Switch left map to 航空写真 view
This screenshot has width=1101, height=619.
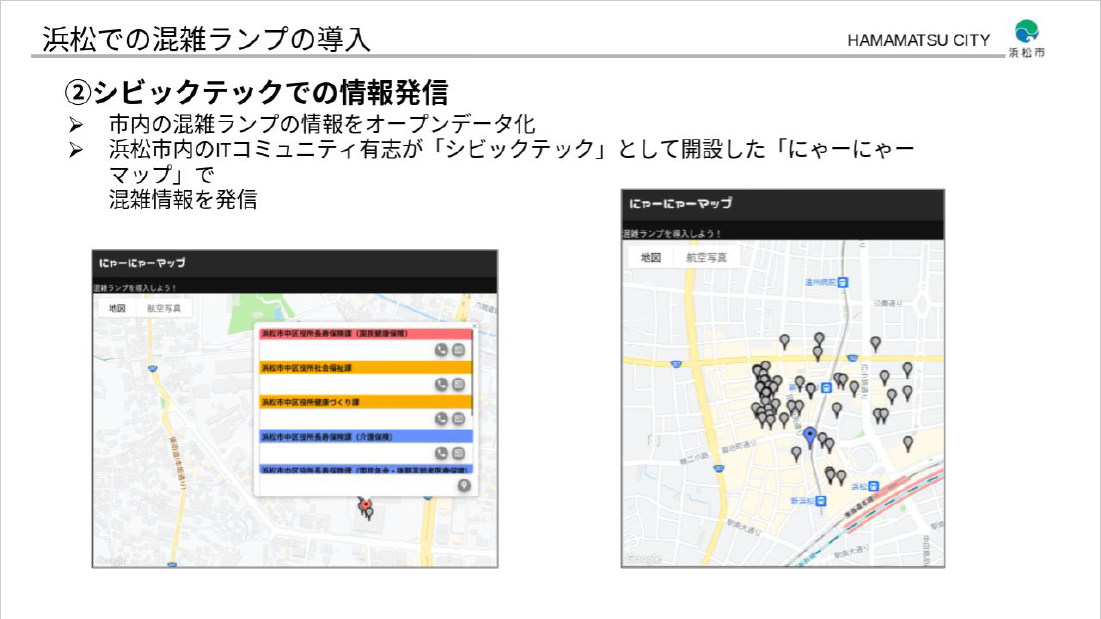[x=164, y=308]
